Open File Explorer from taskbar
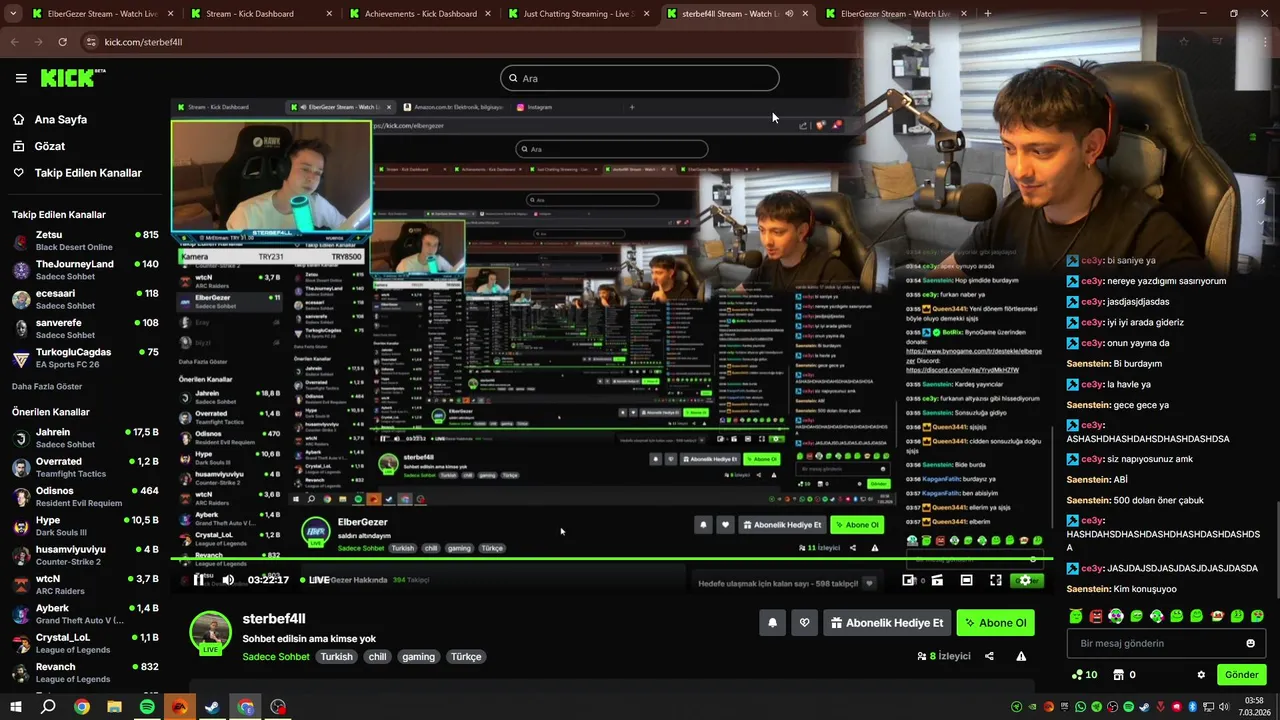Image resolution: width=1280 pixels, height=720 pixels. [114, 707]
